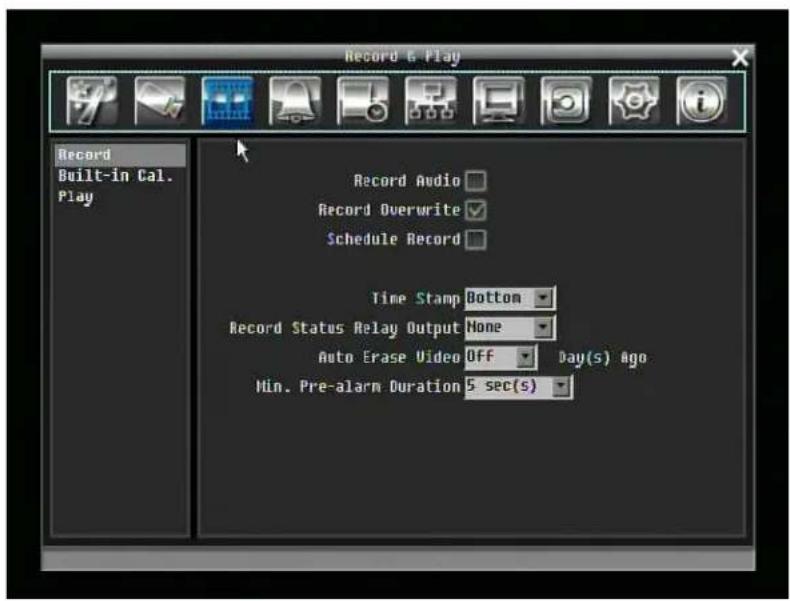
Task: Open the camera-with-clock settings icon
Action: pyautogui.click(x=363, y=101)
